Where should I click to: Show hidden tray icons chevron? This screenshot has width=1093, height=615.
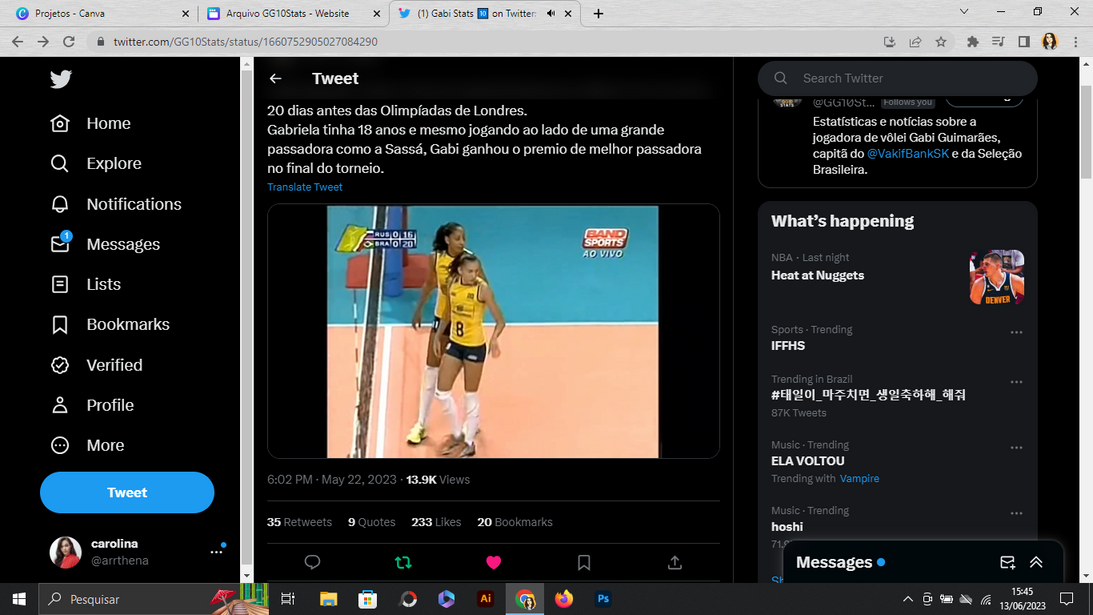point(908,599)
